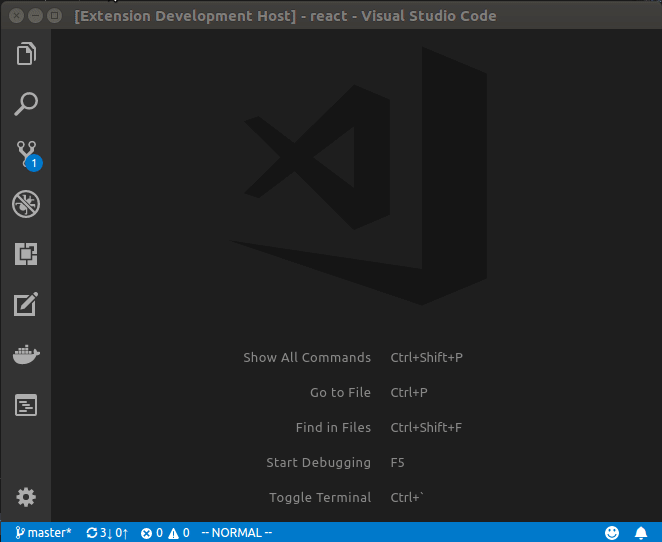662x542 pixels.
Task: Click the Show All Commands hint
Action: (x=307, y=358)
